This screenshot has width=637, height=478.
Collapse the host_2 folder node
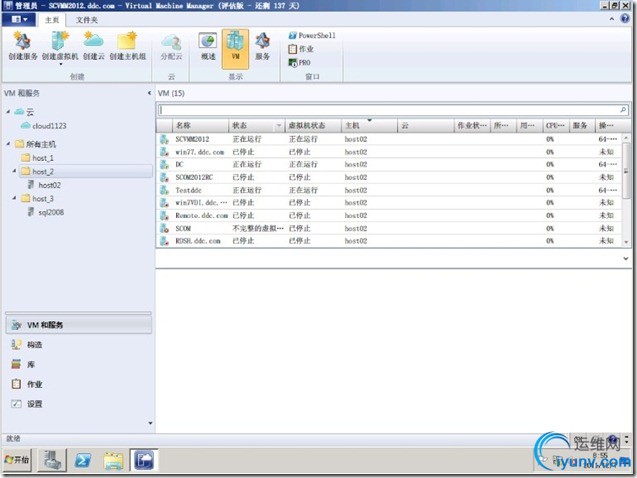[x=15, y=171]
